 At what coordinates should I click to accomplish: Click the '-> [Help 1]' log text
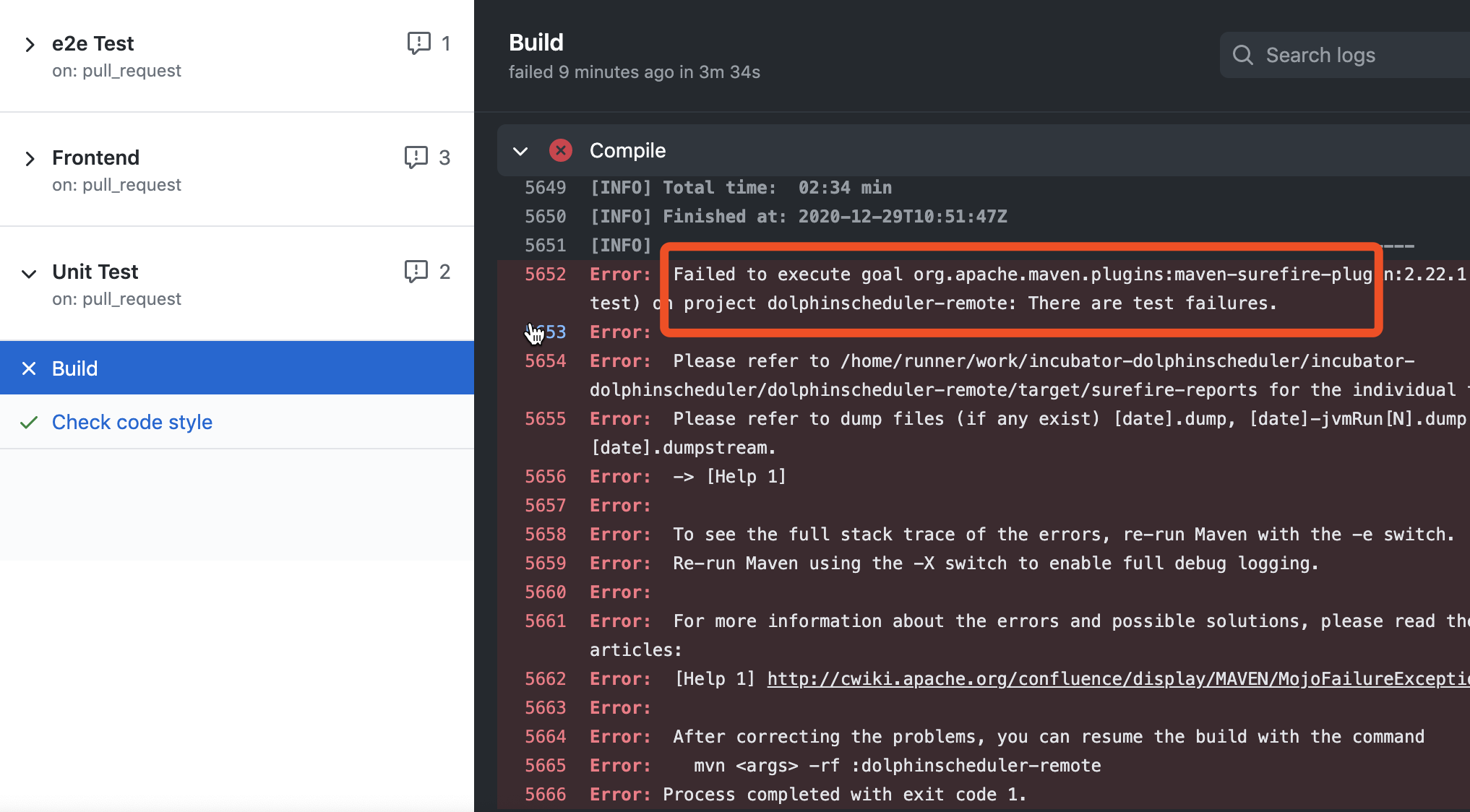[729, 477]
